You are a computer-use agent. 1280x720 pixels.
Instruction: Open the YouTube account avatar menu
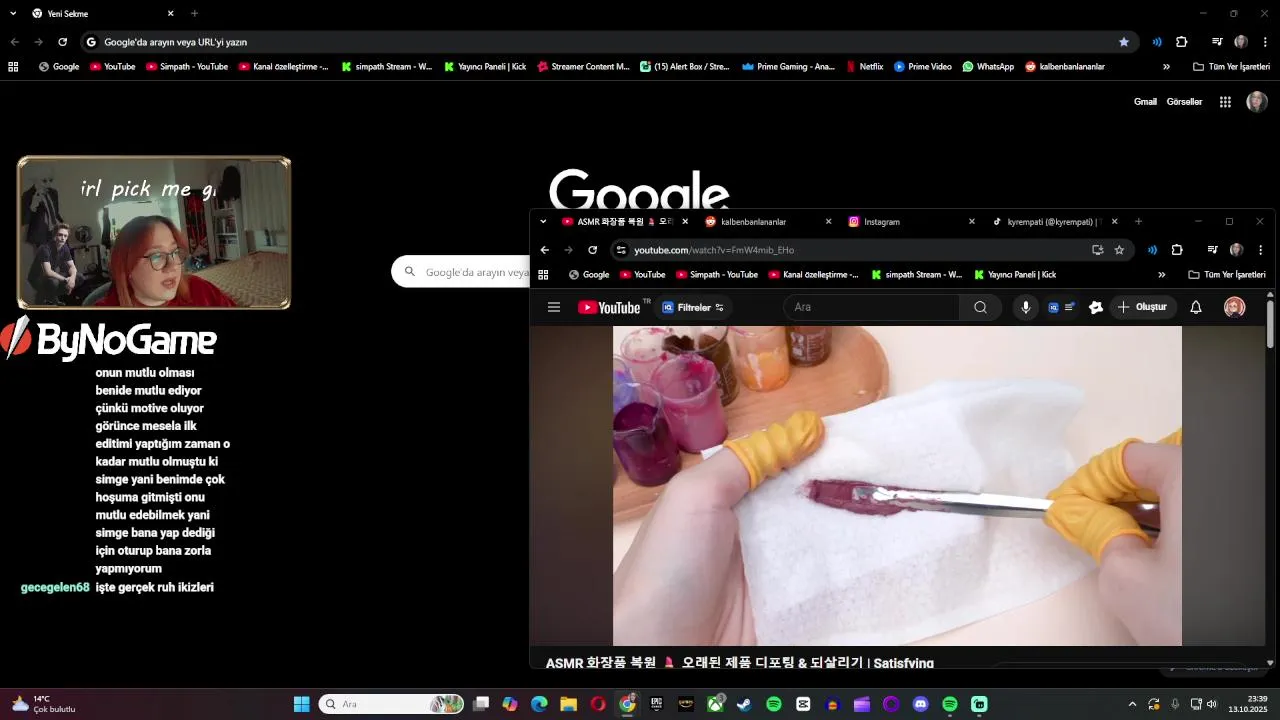click(1235, 307)
